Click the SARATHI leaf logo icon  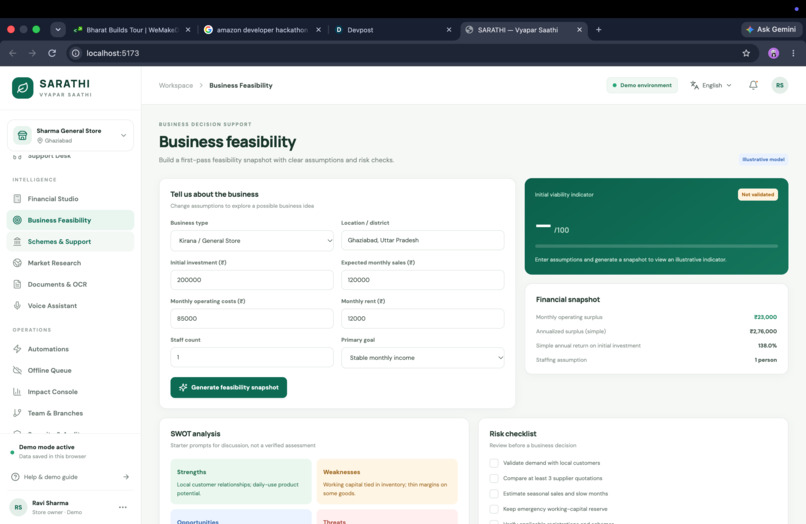coord(23,88)
